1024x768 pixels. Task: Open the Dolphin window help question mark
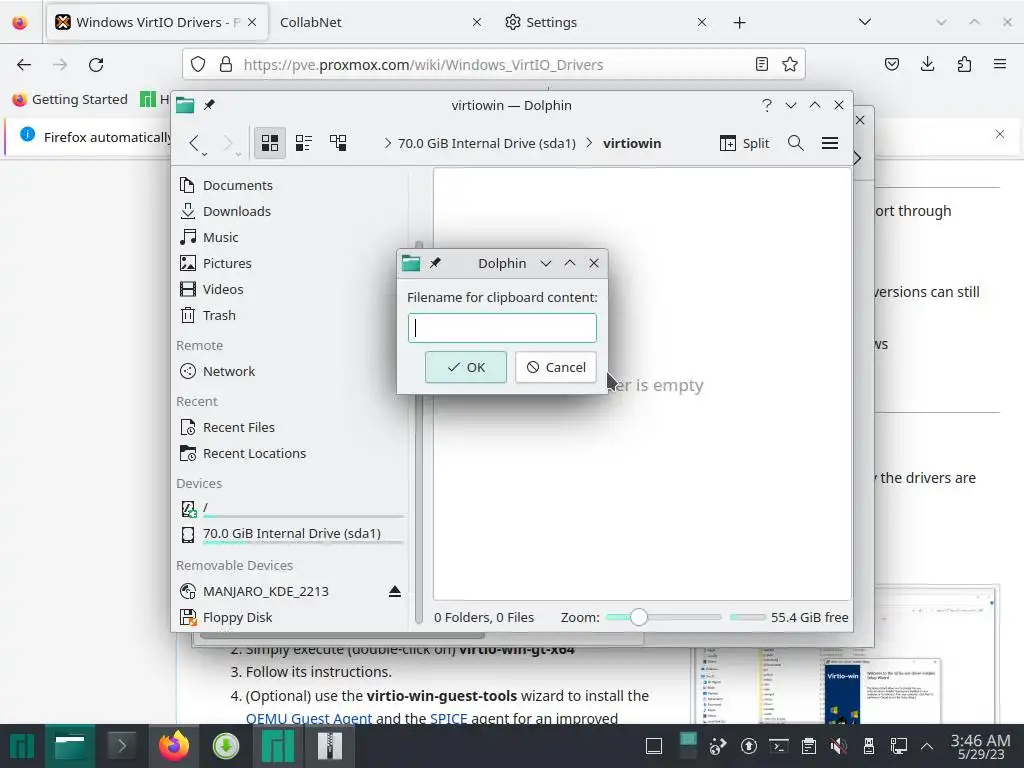point(767,105)
